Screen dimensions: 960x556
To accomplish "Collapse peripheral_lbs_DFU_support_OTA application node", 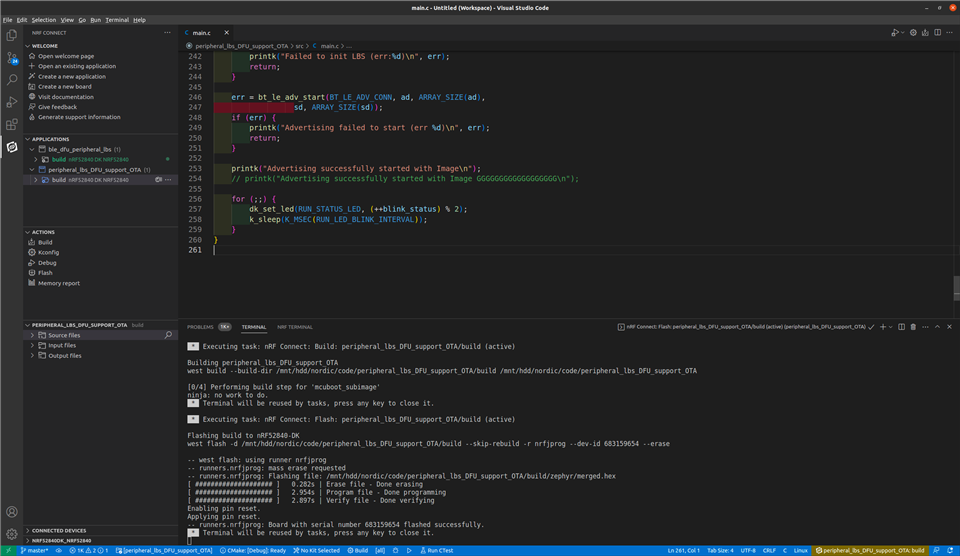I will point(32,170).
